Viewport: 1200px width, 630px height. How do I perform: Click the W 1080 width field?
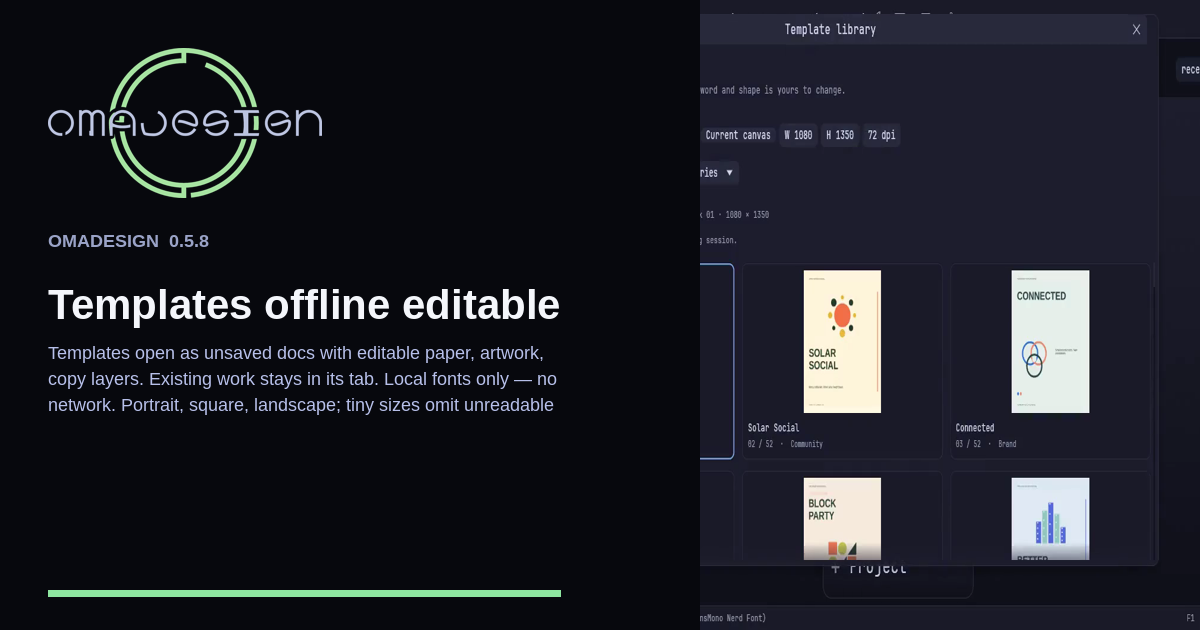pyautogui.click(x=798, y=135)
